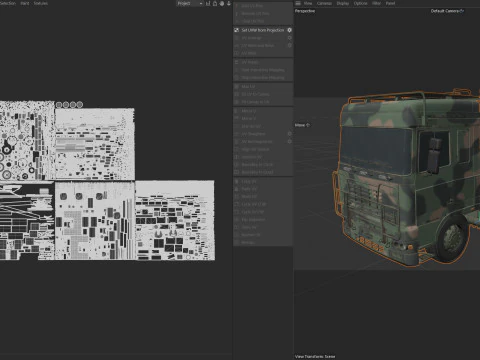
Task: Open the Filter menu in the viewport
Action: click(376, 3)
